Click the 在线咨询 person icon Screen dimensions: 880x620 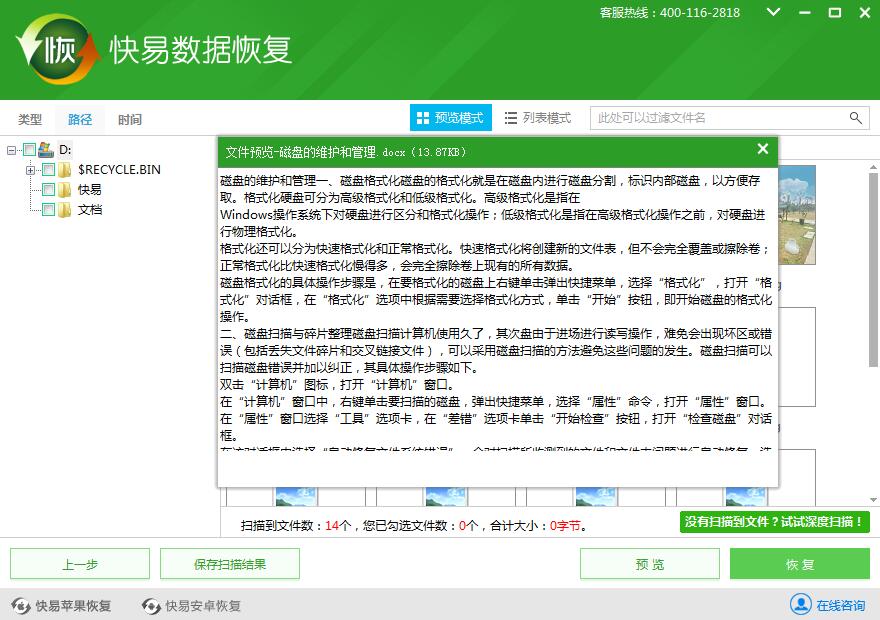tap(800, 604)
